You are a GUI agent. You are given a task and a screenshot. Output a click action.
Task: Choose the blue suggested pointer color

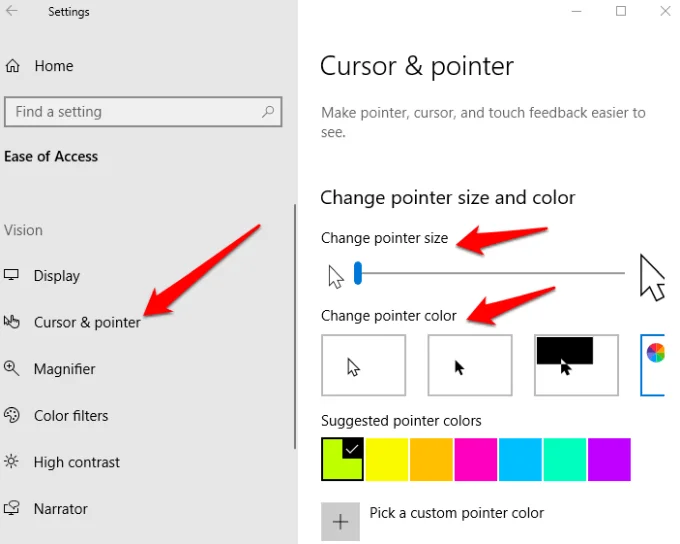(520, 459)
